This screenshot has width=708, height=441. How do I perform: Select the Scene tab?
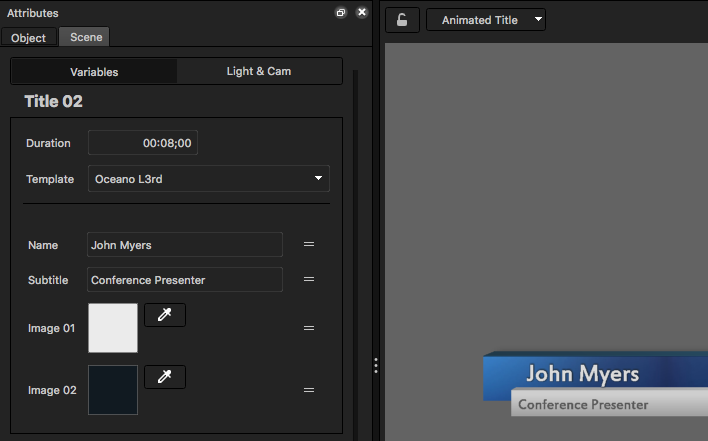click(x=85, y=37)
